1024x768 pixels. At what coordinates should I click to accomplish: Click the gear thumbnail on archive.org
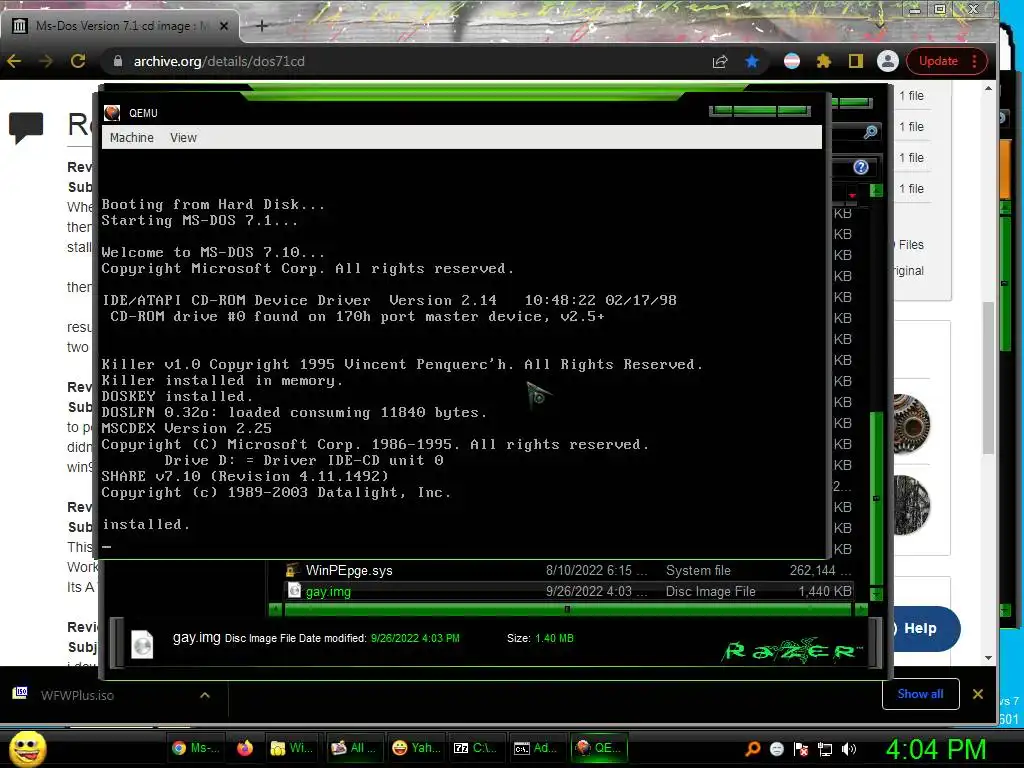(x=910, y=423)
